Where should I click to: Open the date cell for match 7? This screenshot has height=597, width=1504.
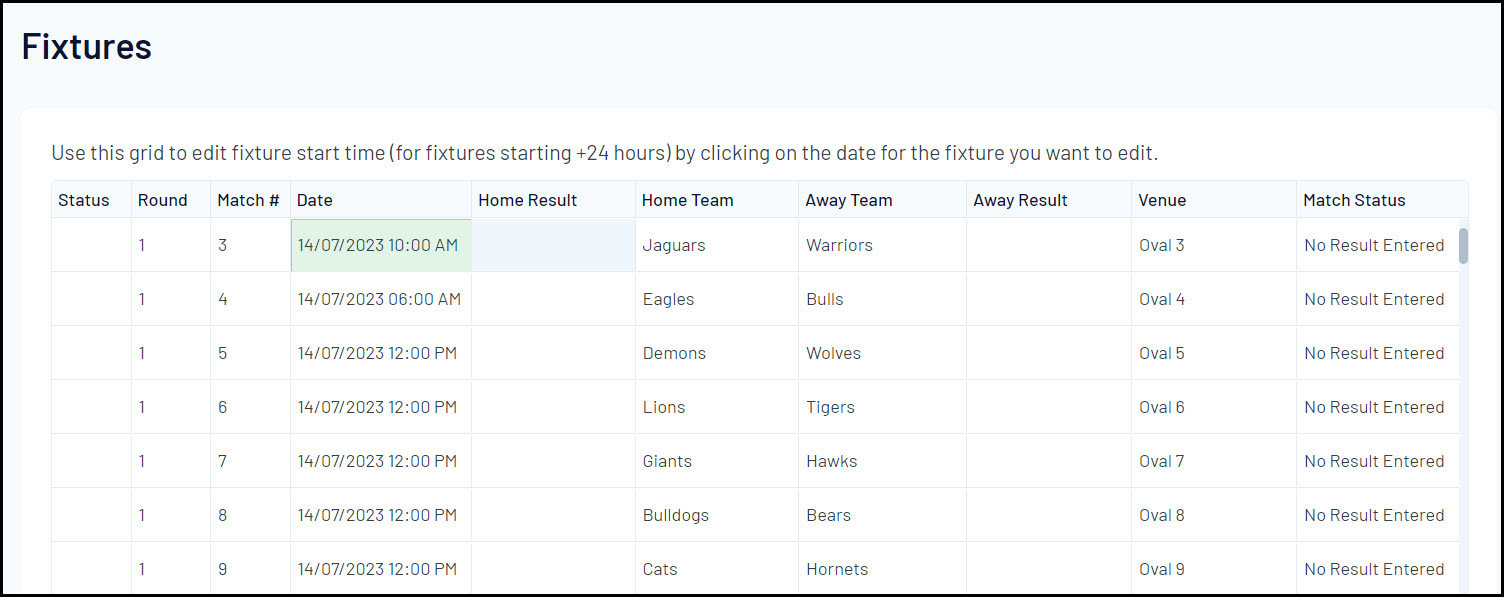coord(377,461)
